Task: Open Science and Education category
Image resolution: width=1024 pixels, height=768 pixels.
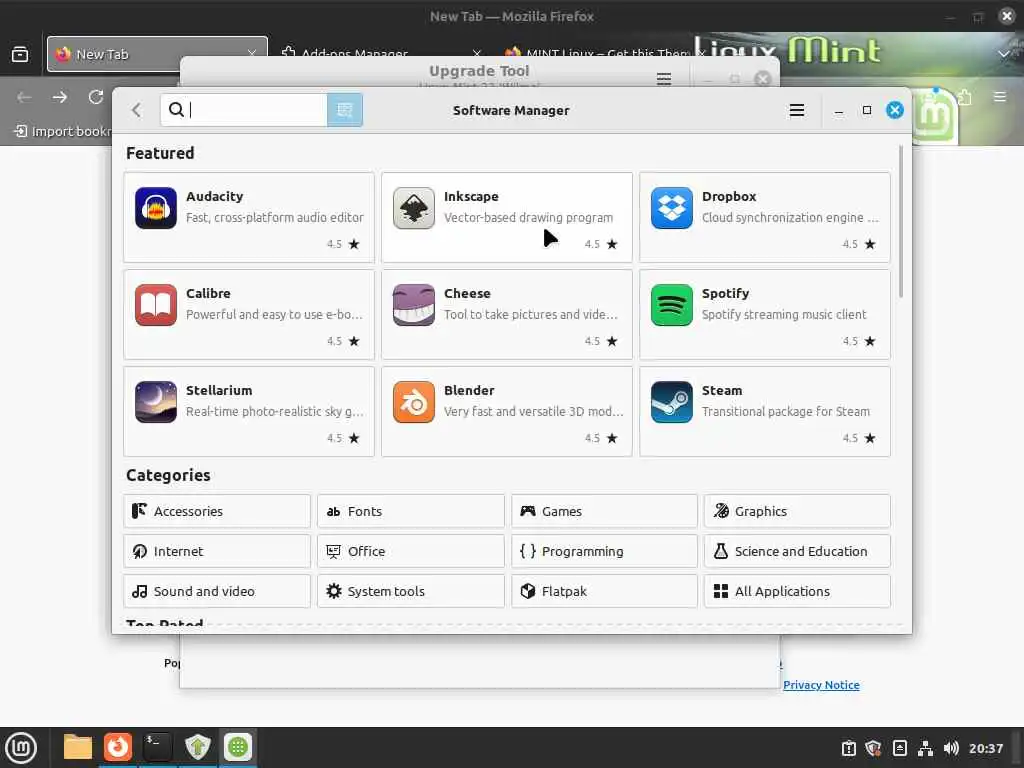Action: coord(797,551)
